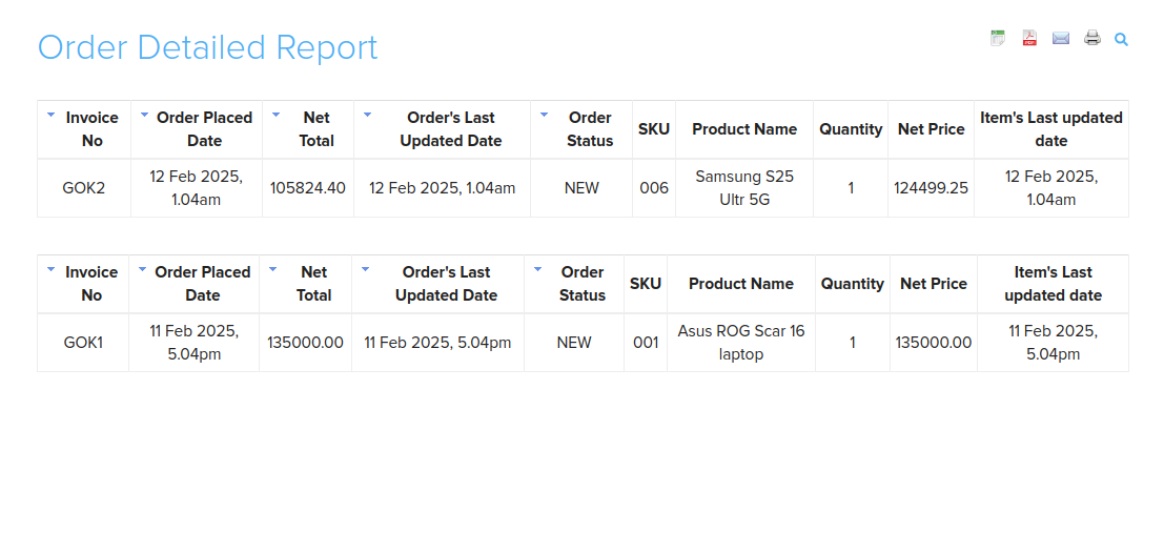The height and width of the screenshot is (555, 1164).
Task: Click GOK2 item's last updated date cell
Action: pyautogui.click(x=1051, y=188)
